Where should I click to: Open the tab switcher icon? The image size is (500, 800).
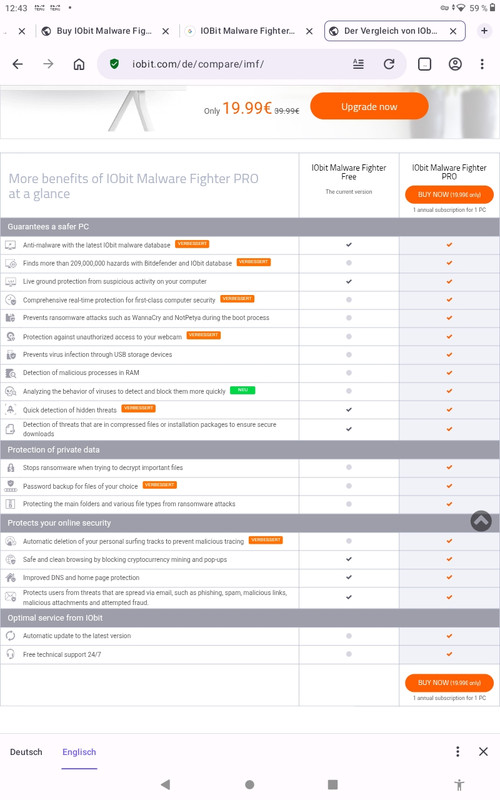click(424, 64)
